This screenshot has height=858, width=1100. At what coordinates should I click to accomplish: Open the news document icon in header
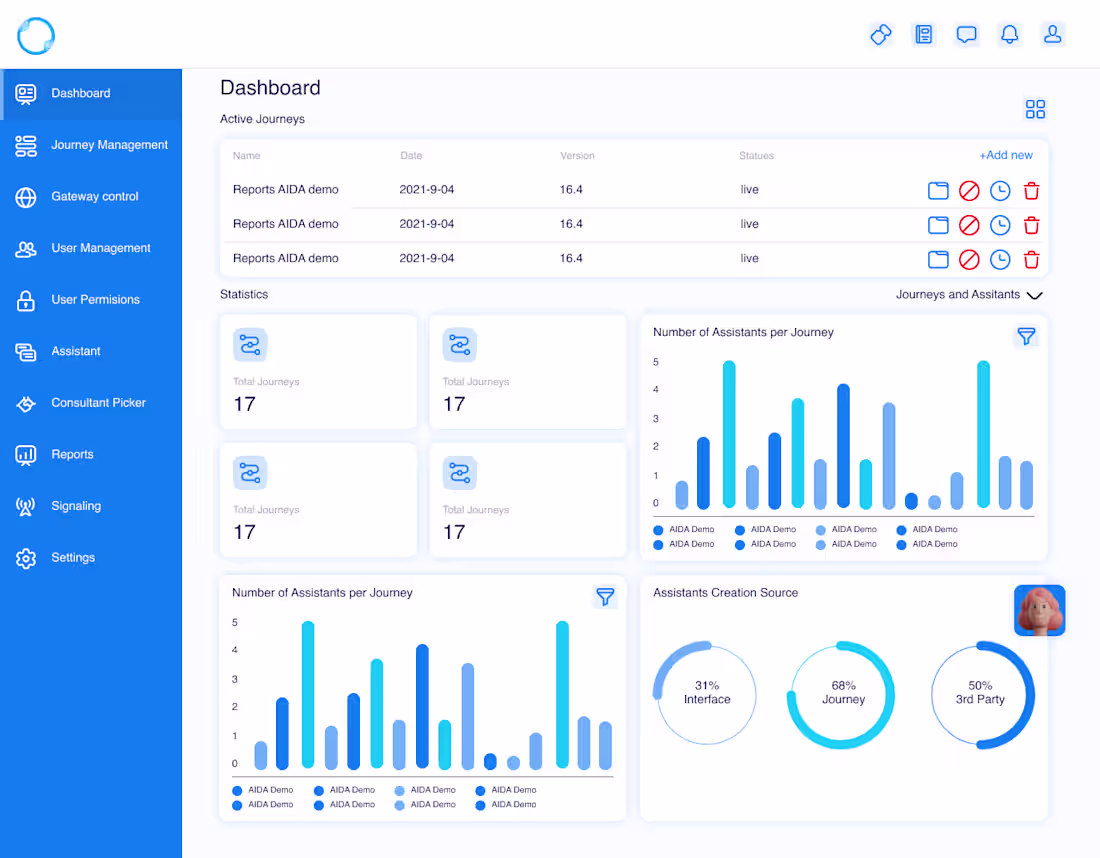coord(924,34)
